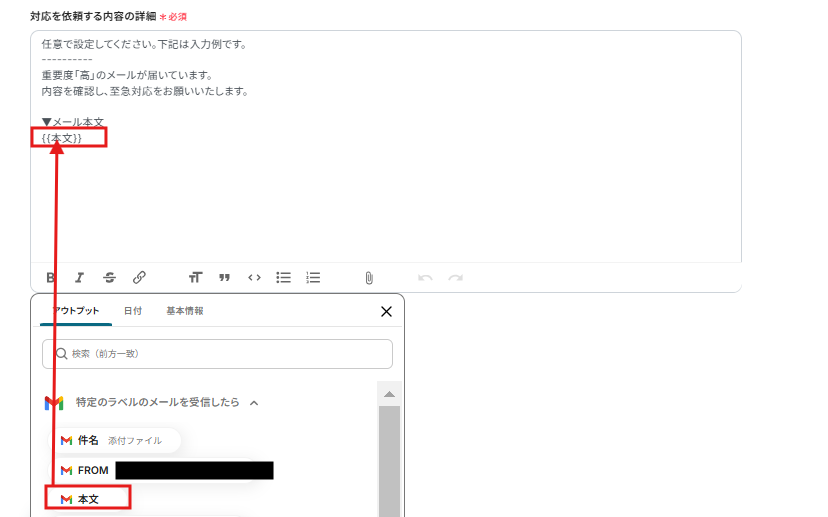
Task: Undo the last edit
Action: tap(425, 278)
